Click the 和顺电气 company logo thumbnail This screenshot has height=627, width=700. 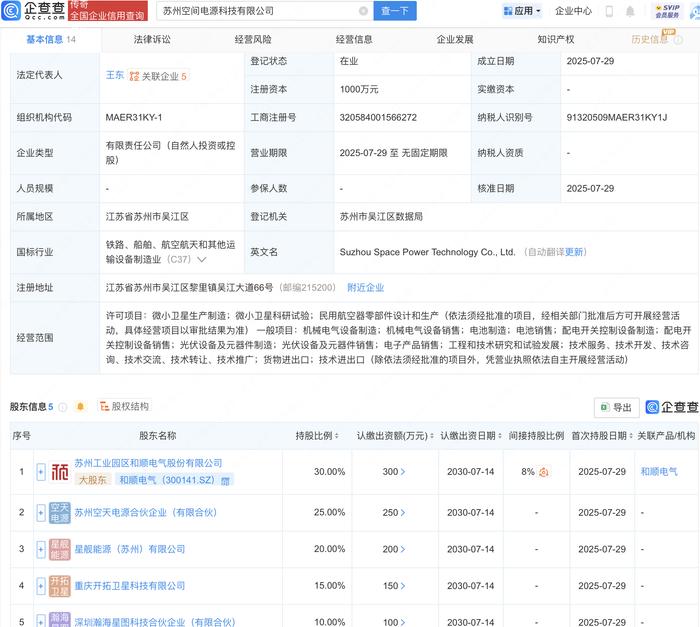tap(60, 472)
